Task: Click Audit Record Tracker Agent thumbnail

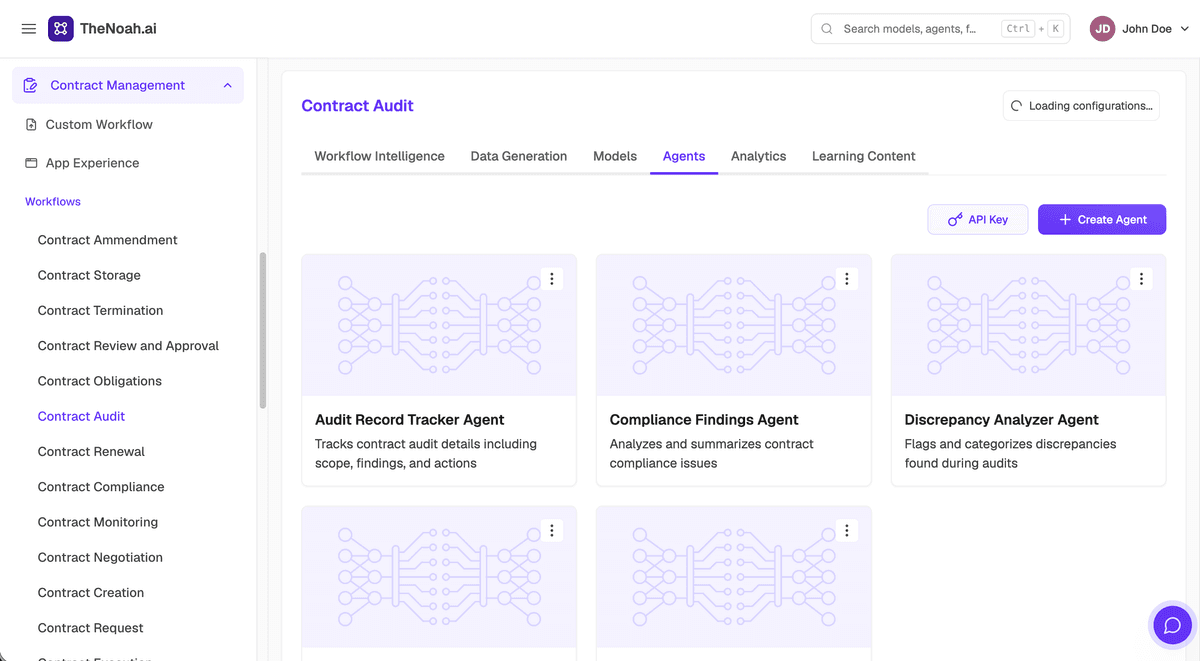Action: [439, 325]
